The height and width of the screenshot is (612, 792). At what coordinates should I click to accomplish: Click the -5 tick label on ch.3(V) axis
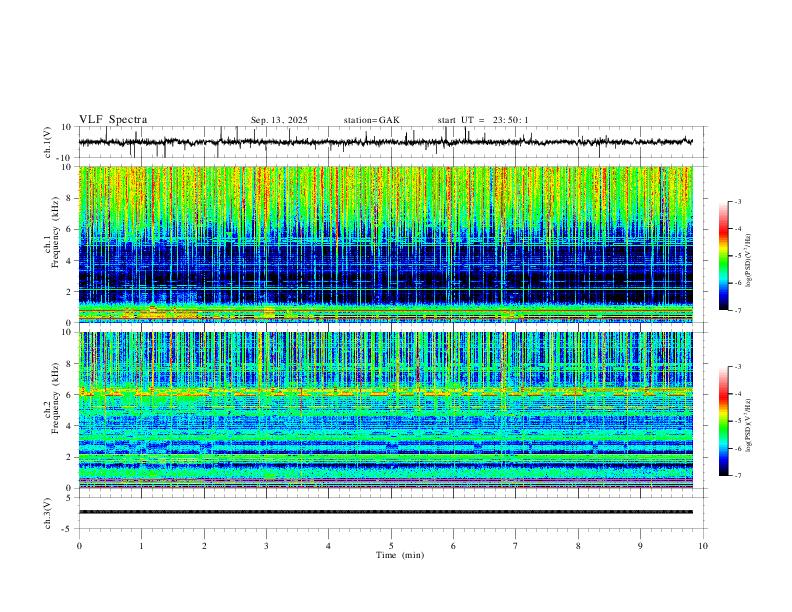68,529
